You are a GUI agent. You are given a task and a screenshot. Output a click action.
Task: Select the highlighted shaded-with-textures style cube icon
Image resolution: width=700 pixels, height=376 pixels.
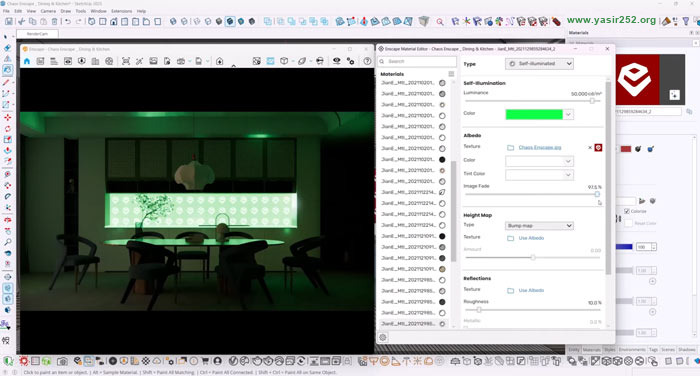230,21
